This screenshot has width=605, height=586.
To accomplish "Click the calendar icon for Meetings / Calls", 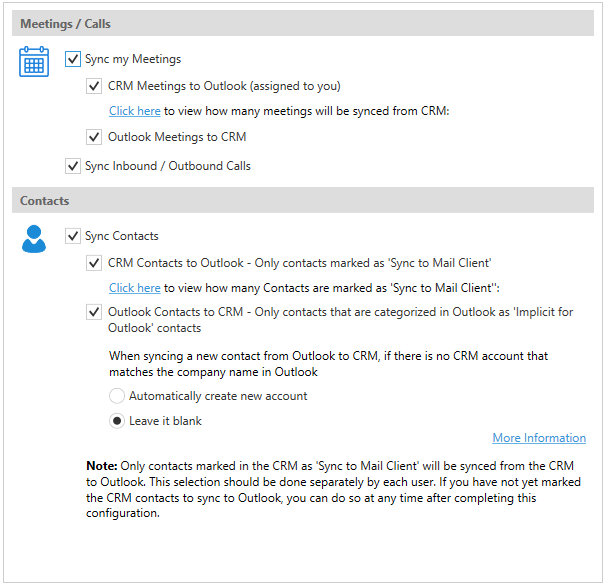I will tap(34, 63).
